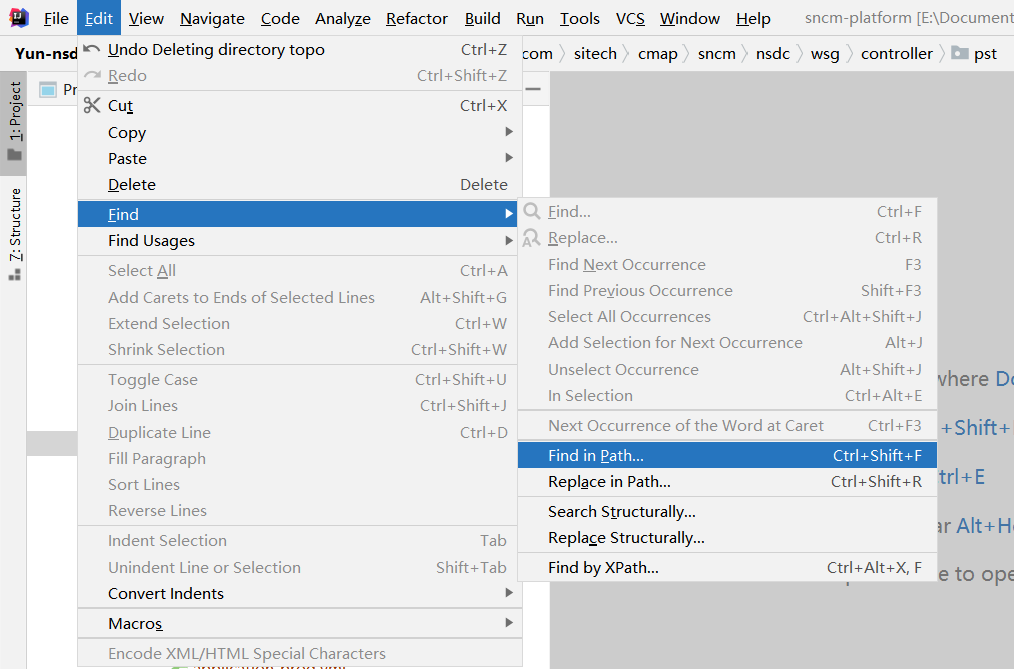The height and width of the screenshot is (669, 1014).
Task: Select Cut from the Edit menu
Action: [x=299, y=105]
